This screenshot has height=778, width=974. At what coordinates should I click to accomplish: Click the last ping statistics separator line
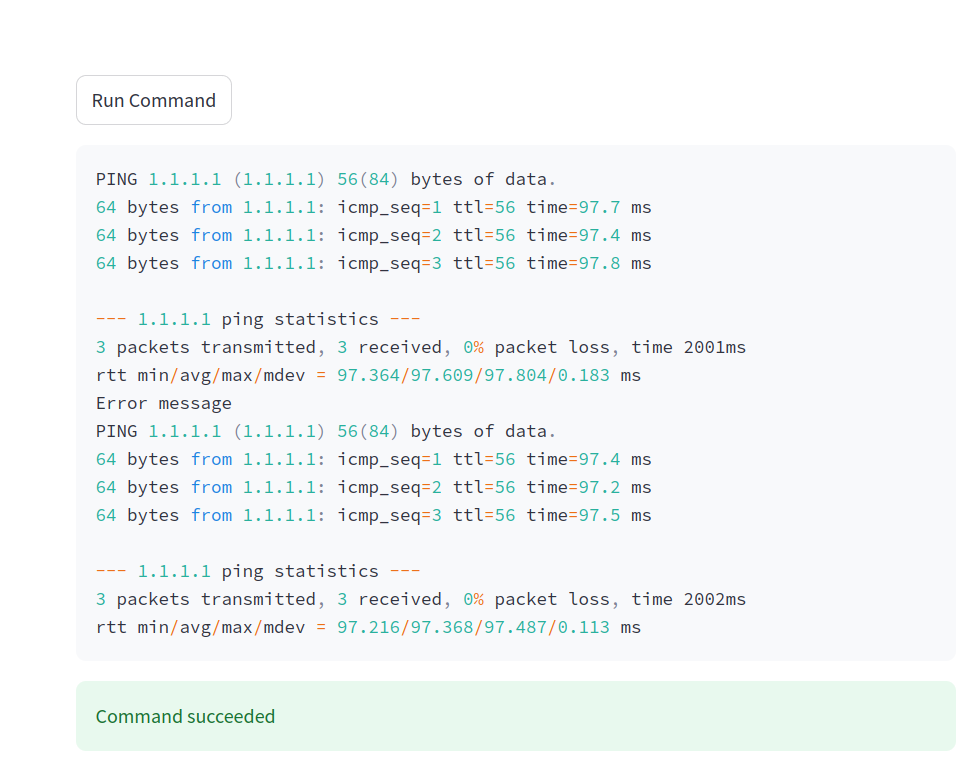(x=258, y=572)
